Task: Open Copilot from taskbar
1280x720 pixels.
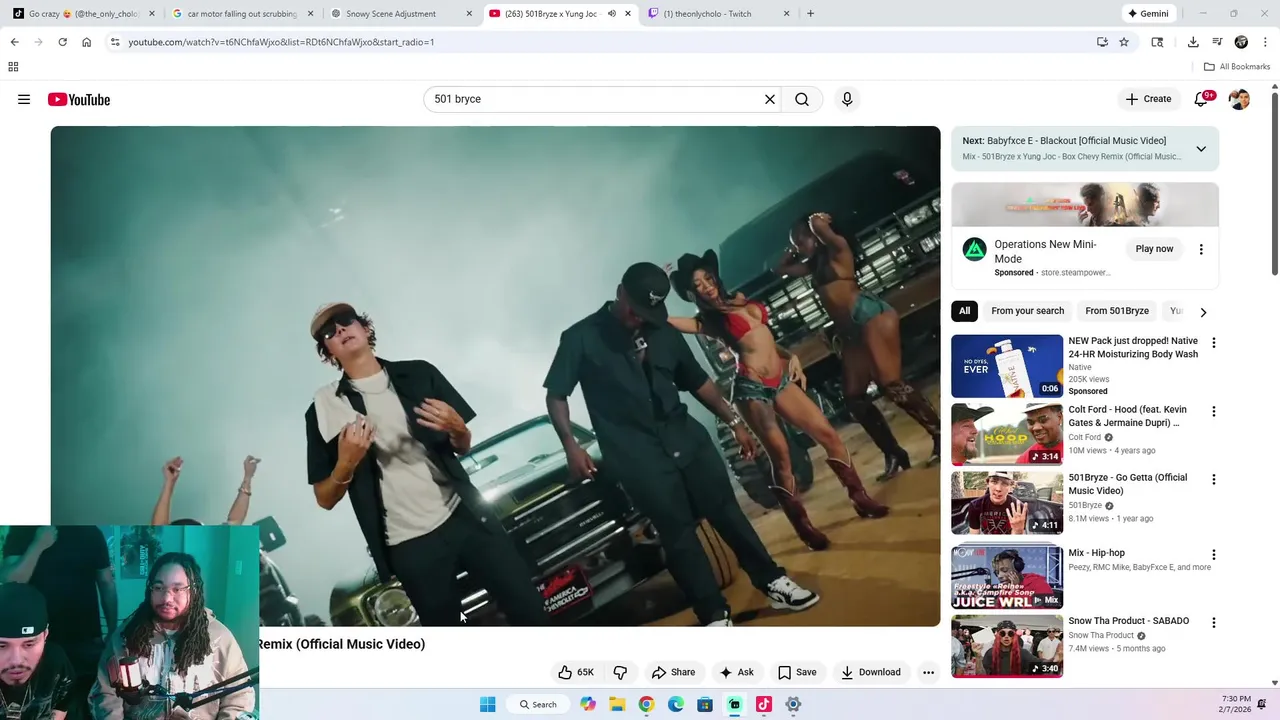Action: pyautogui.click(x=588, y=704)
